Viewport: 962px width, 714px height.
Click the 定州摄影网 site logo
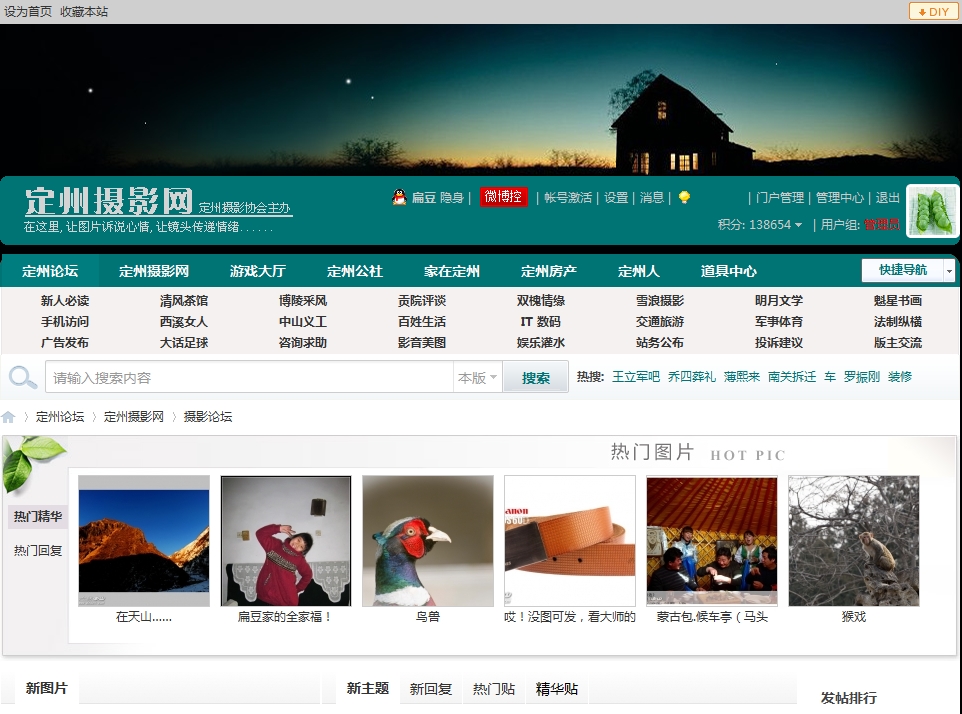[109, 201]
